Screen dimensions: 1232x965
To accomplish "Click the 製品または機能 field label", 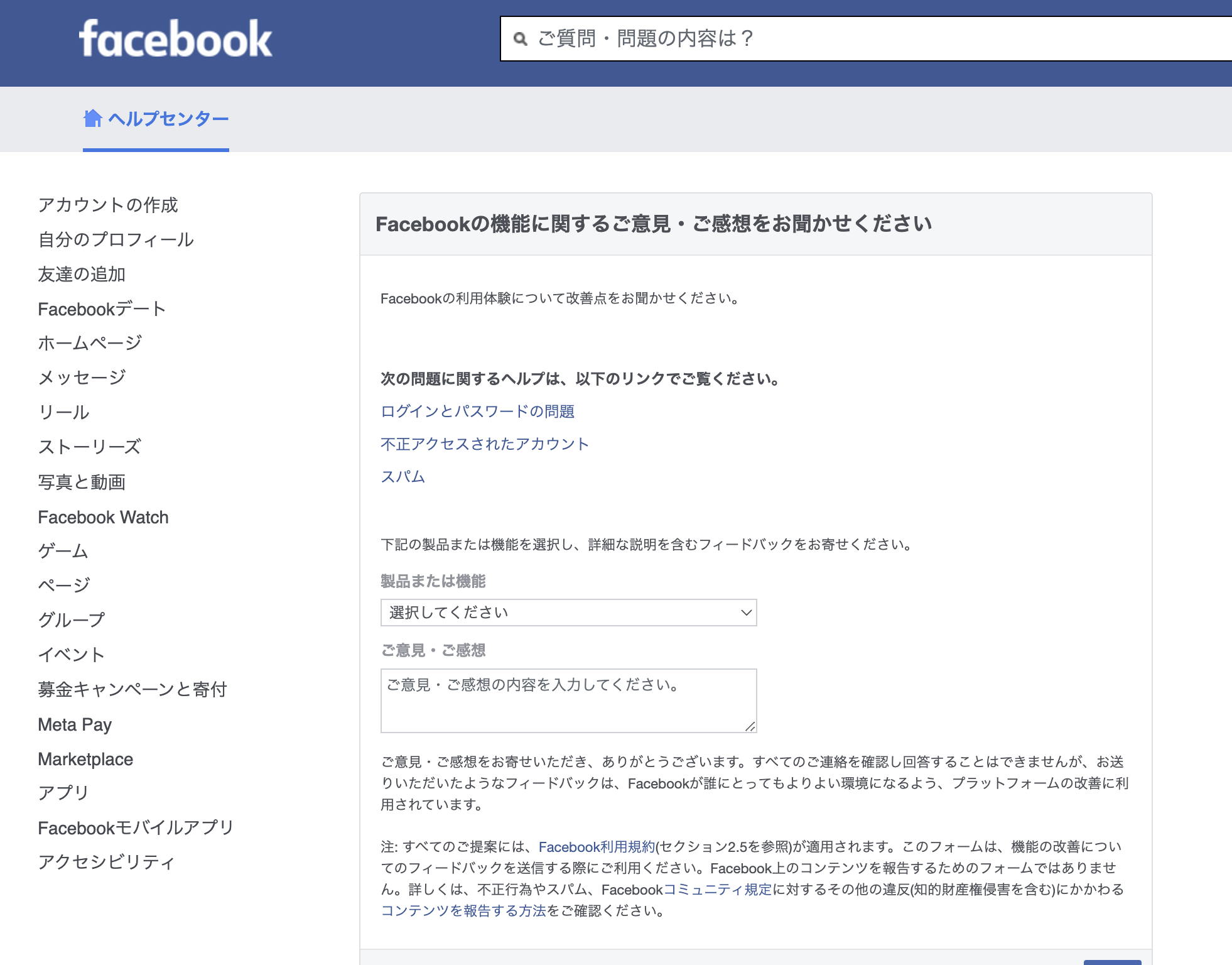I will pos(433,581).
